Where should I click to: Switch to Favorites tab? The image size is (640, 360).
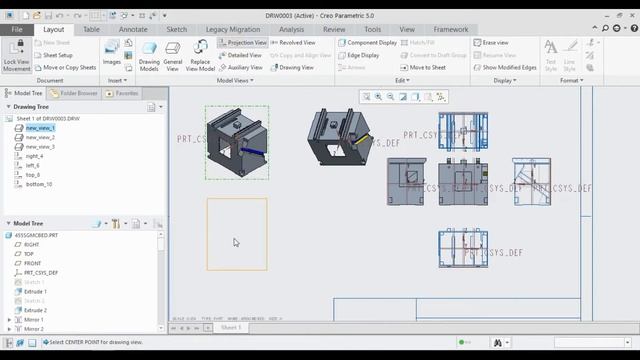(x=122, y=93)
